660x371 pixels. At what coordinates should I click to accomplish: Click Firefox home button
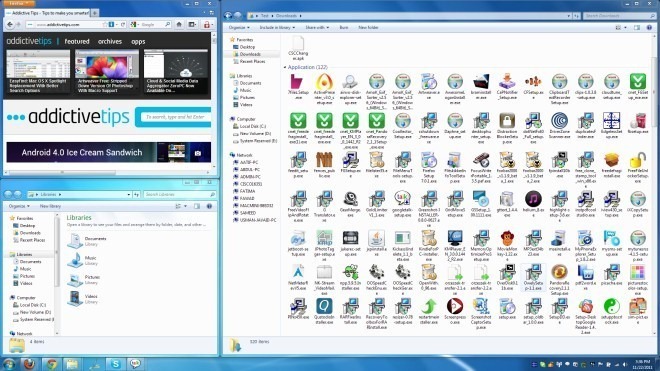[179, 25]
